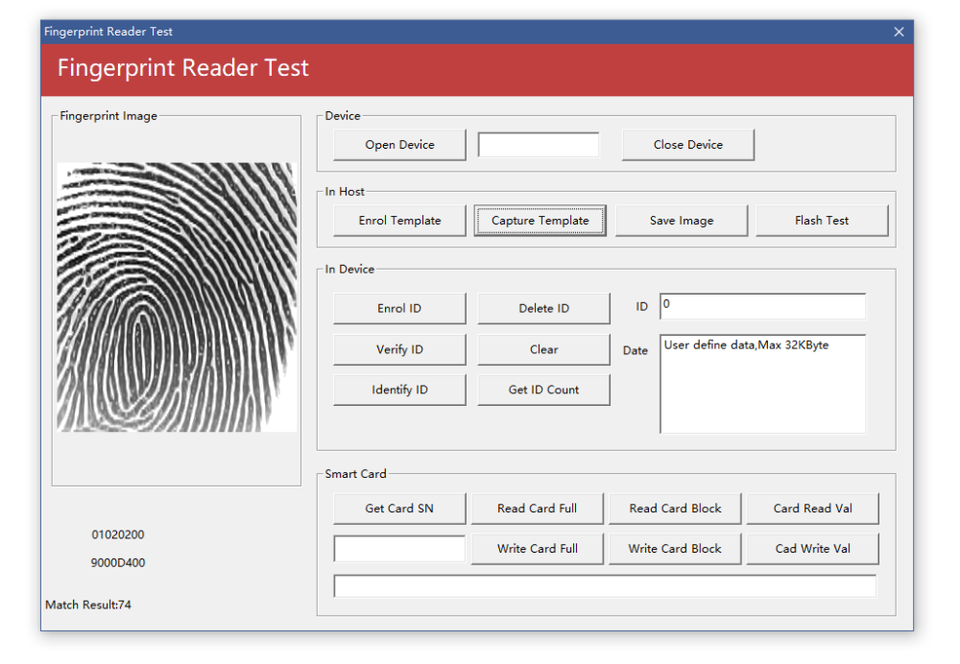Click the Card Read Val button

(812, 509)
